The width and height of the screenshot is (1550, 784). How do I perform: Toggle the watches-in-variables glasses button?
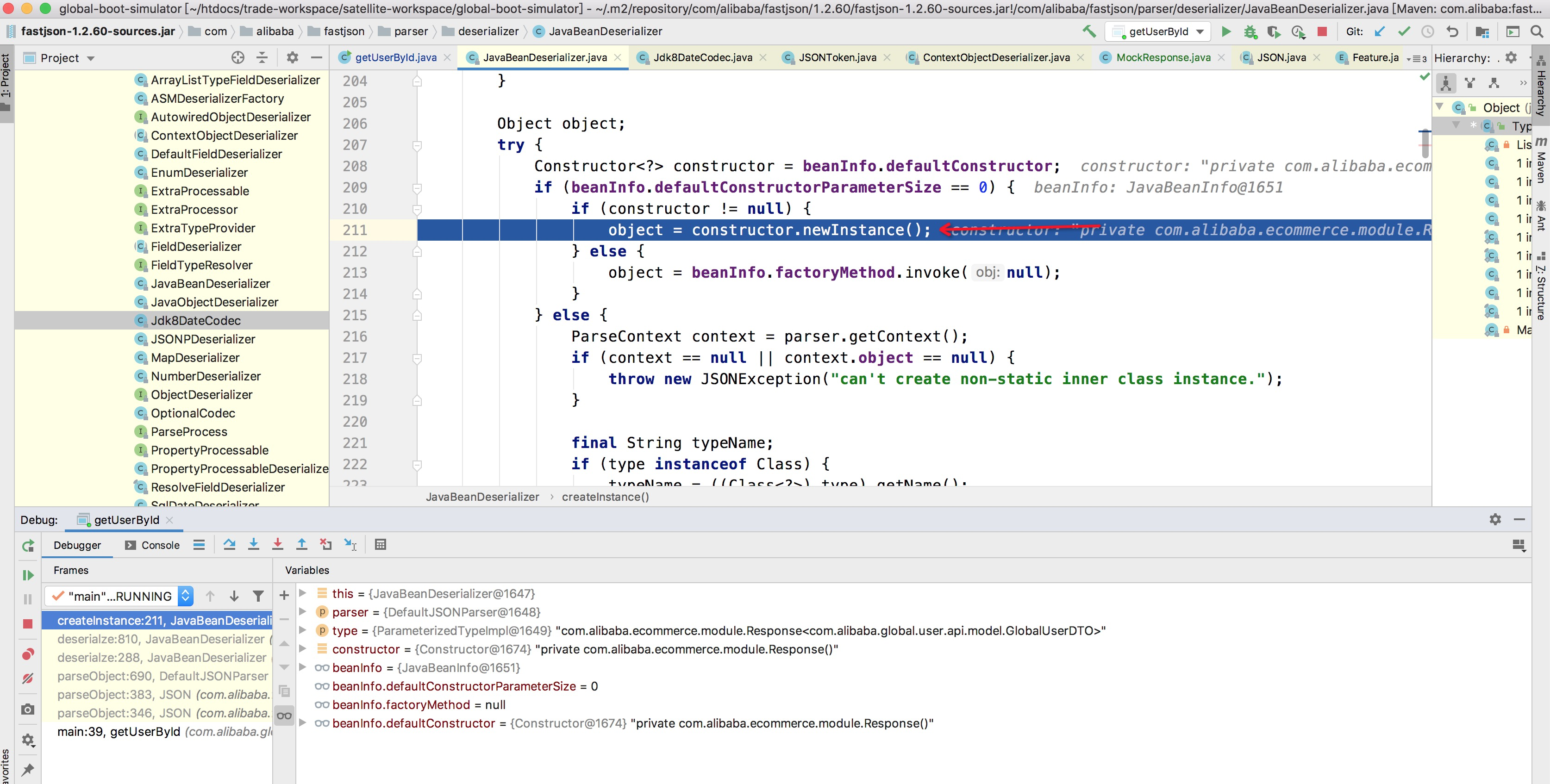coord(284,716)
